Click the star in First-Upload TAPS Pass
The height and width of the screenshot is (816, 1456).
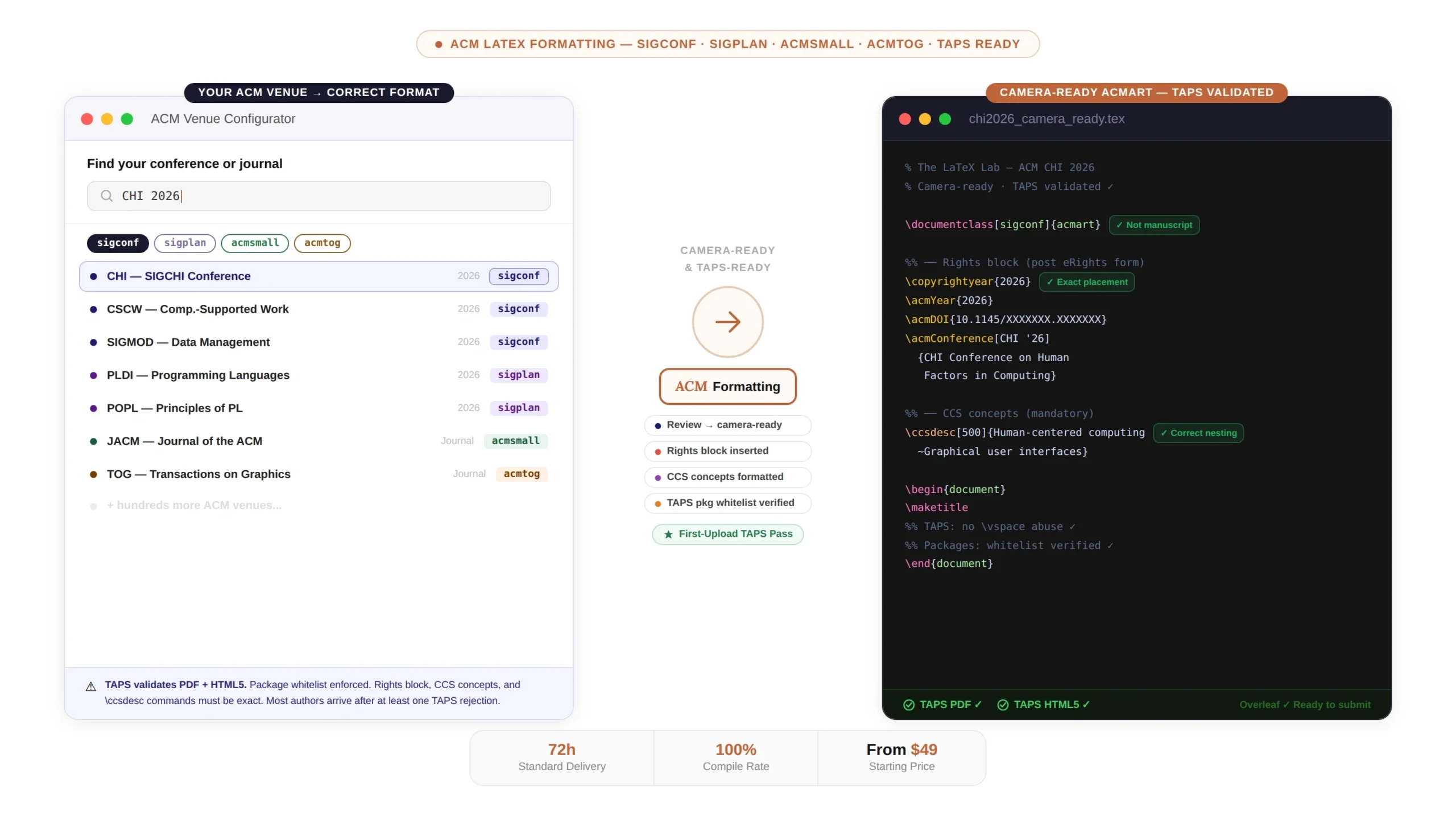coord(668,535)
